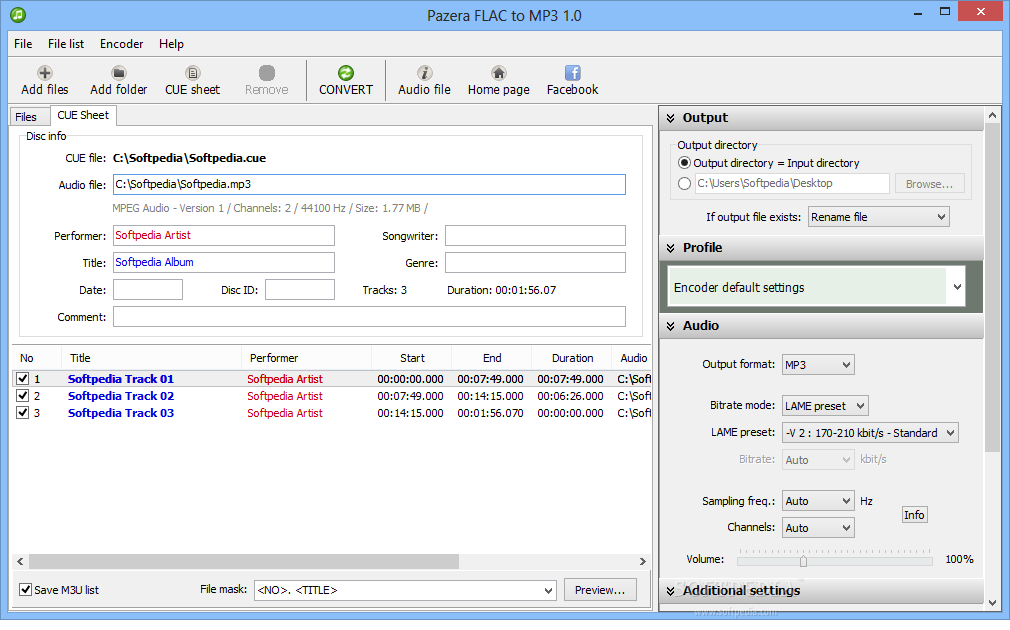Click the Start column header
Viewport: 1010px width, 630px height.
click(412, 358)
